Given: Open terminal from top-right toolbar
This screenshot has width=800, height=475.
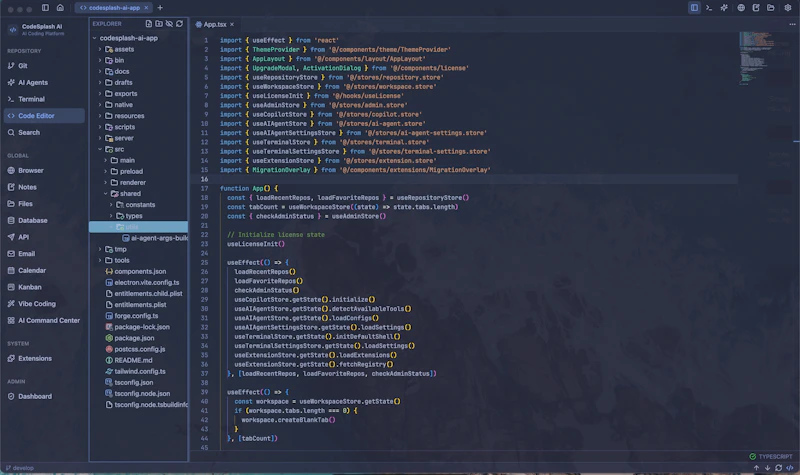Looking at the screenshot, I should (709, 8).
